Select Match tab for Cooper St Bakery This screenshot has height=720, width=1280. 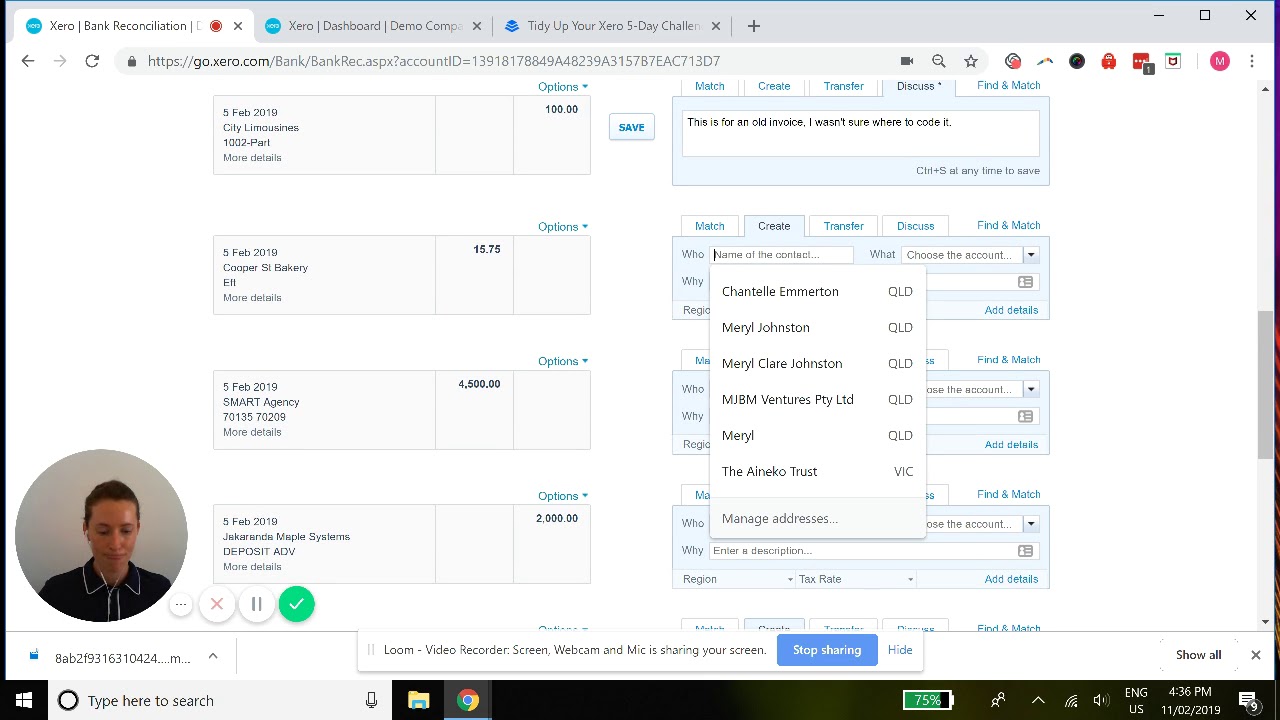[x=710, y=226]
